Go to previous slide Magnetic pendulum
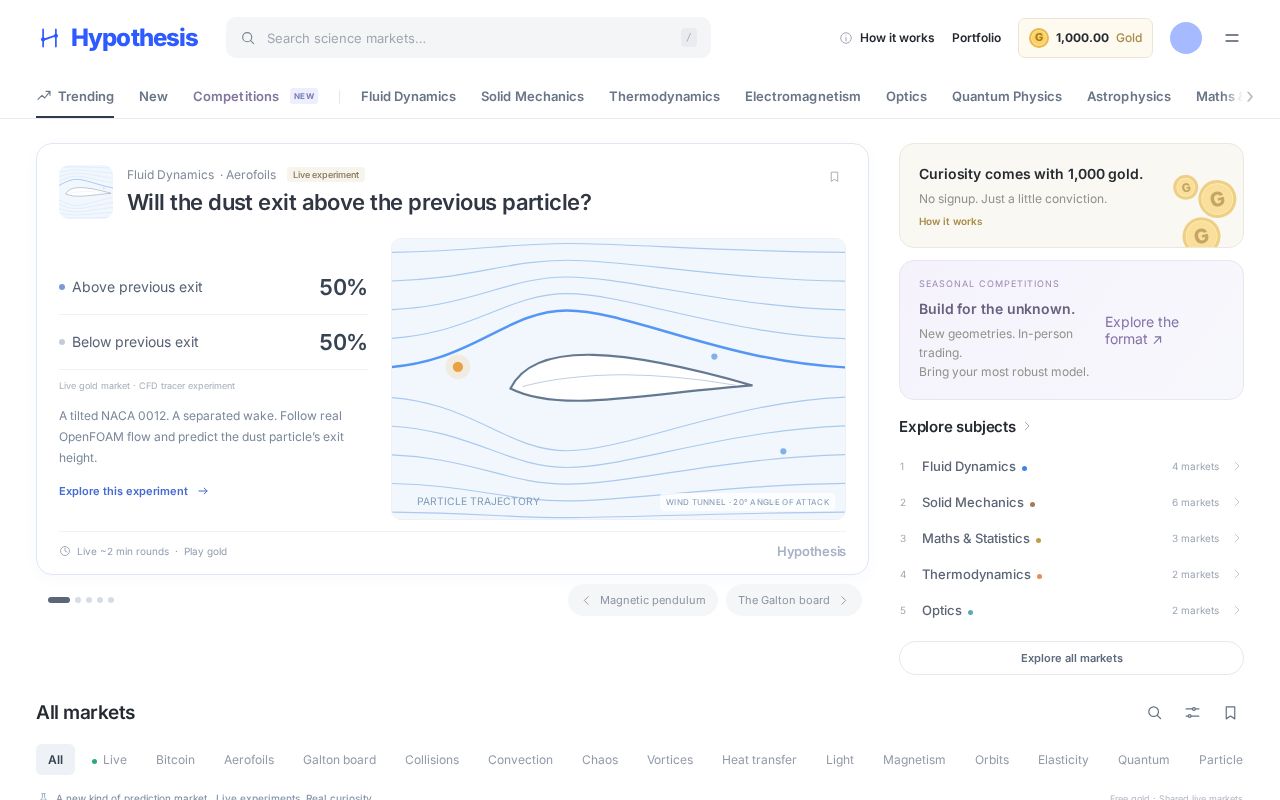Viewport: 1280px width, 800px height. pyautogui.click(x=643, y=600)
